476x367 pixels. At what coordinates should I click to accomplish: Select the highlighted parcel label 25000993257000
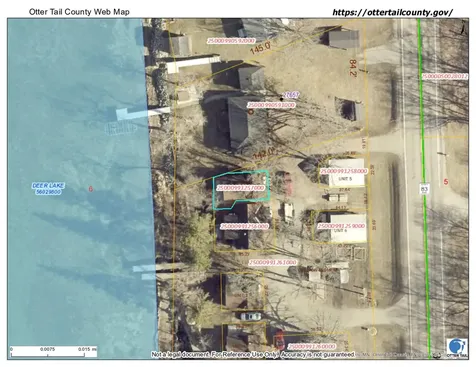(x=240, y=188)
